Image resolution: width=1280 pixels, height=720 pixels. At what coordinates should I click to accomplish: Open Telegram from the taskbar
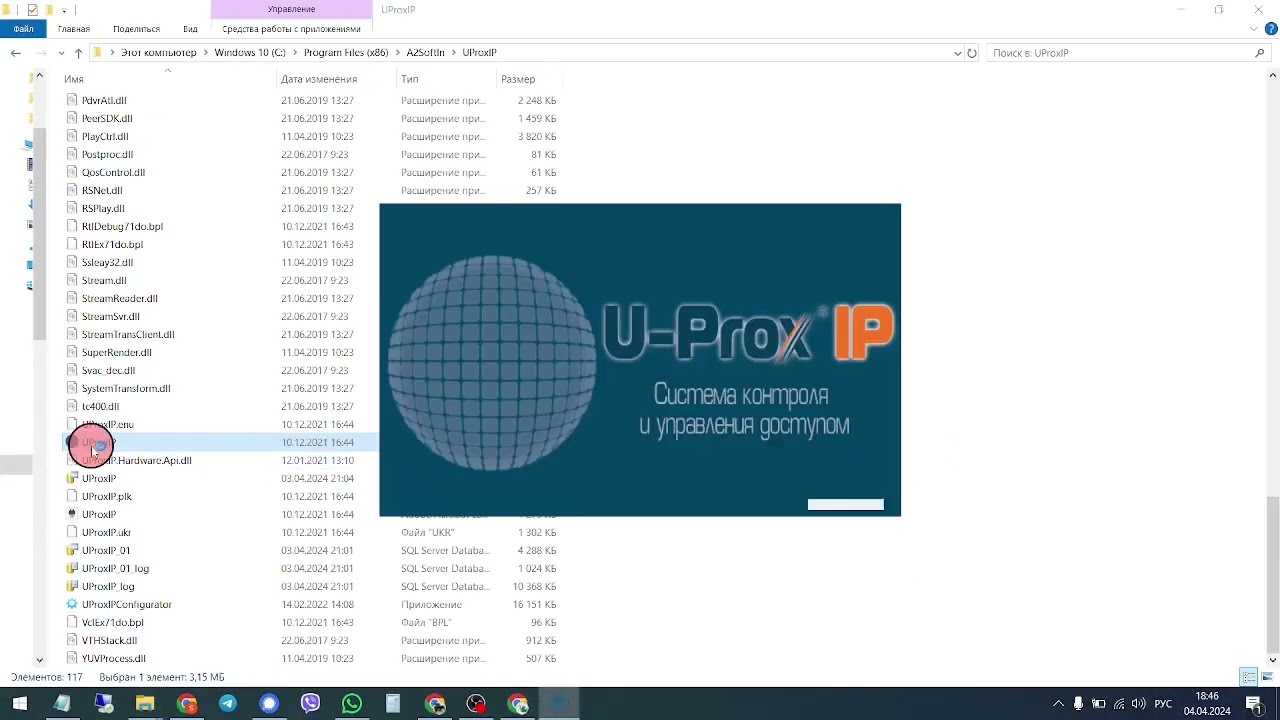point(228,704)
